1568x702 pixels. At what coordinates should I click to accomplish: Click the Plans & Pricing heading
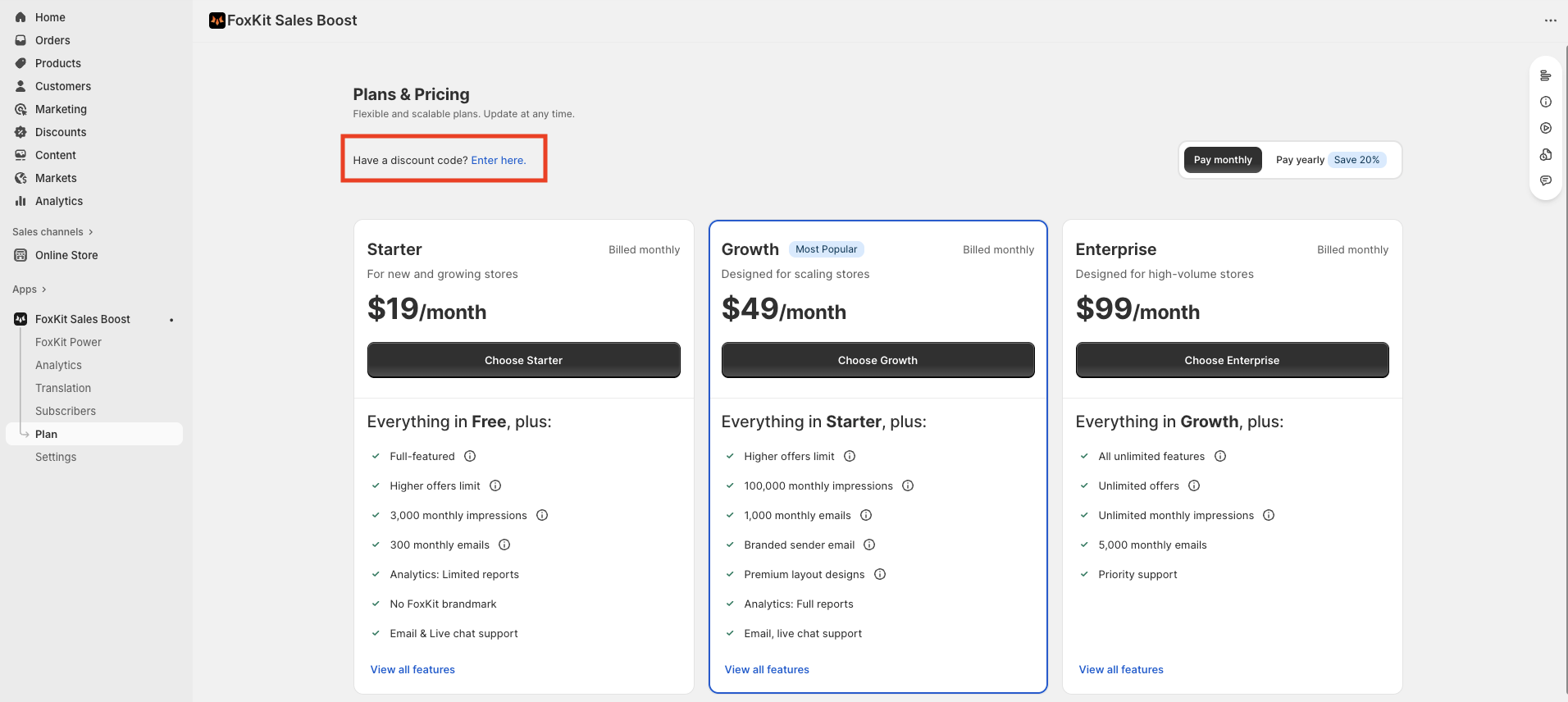pyautogui.click(x=411, y=94)
